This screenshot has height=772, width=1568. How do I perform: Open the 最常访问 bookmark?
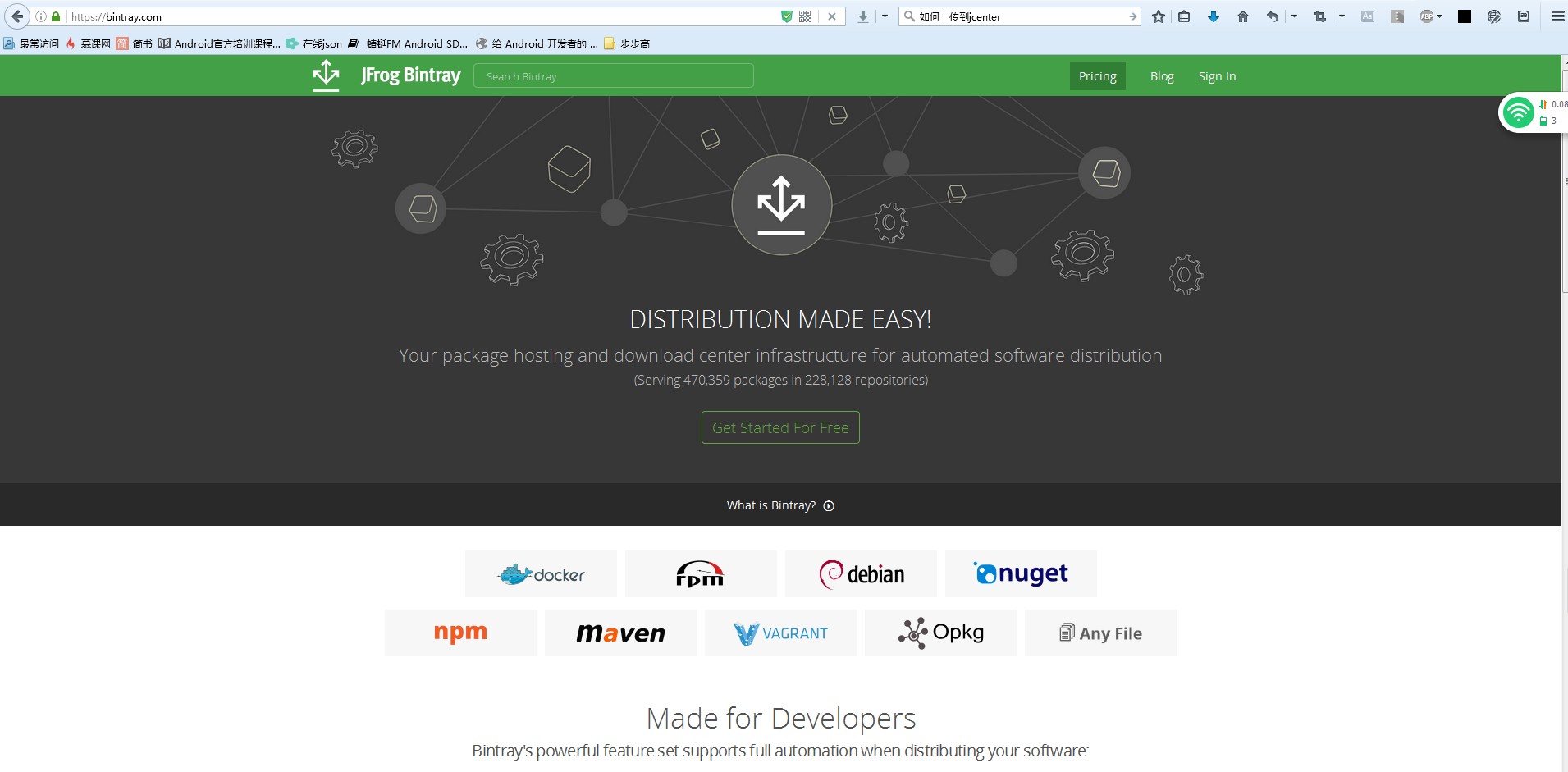[x=31, y=43]
